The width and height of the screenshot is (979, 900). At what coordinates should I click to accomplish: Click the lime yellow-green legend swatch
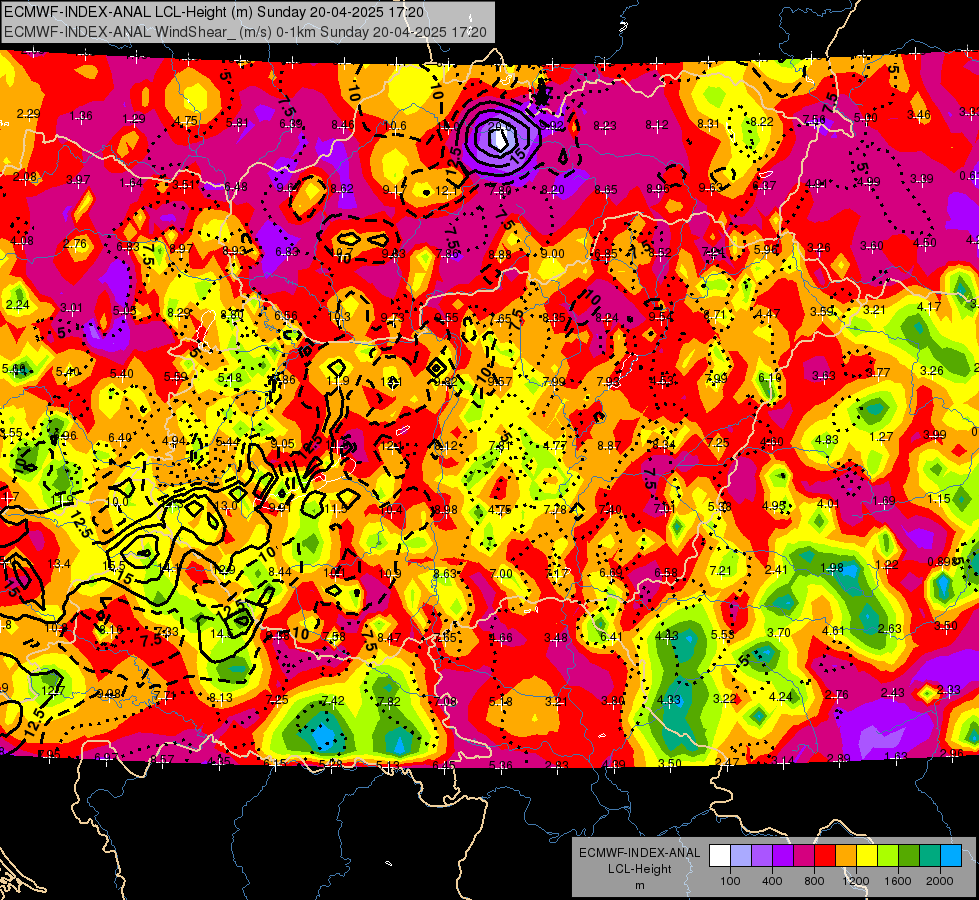pos(888,856)
